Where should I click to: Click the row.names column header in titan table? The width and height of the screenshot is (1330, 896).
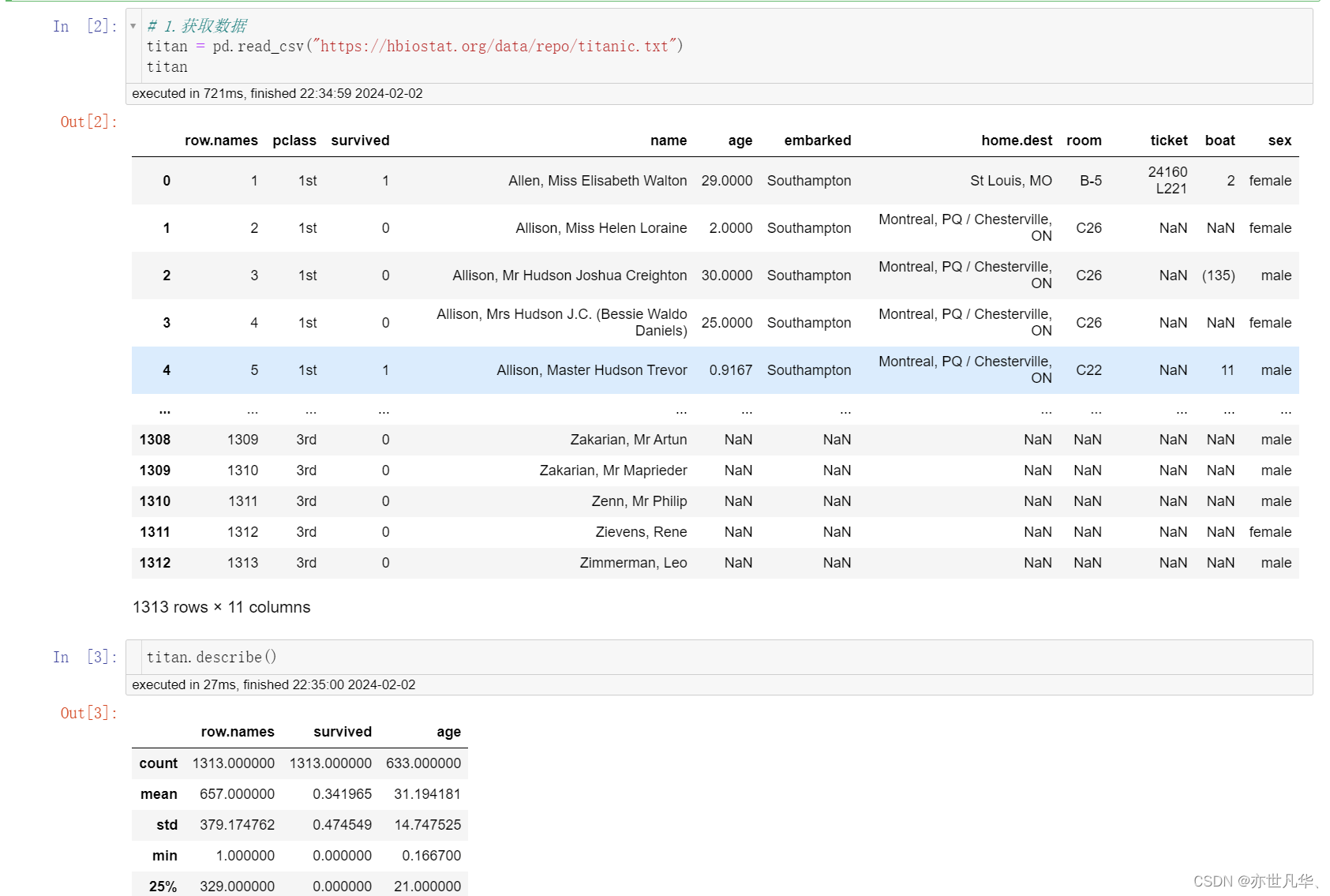click(x=221, y=141)
